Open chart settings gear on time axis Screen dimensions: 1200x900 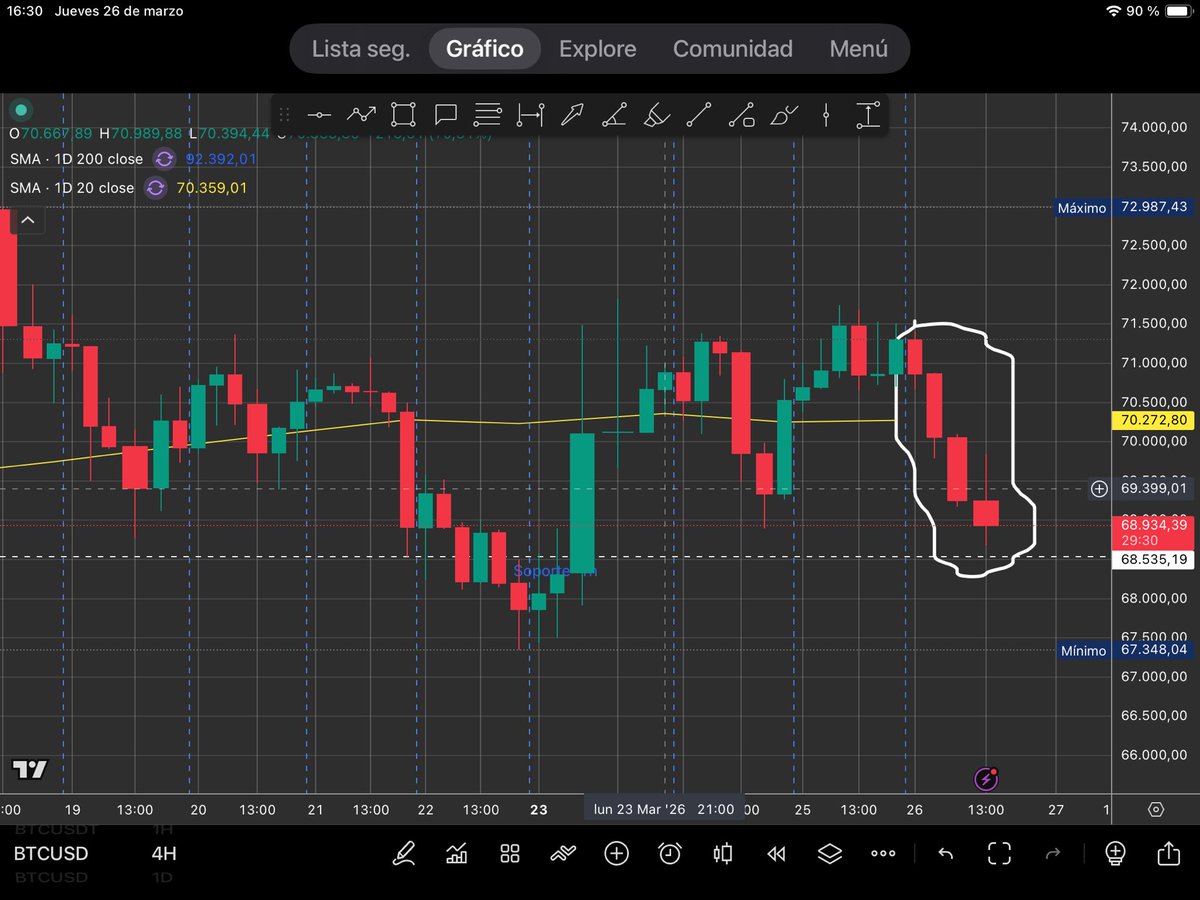1157,809
